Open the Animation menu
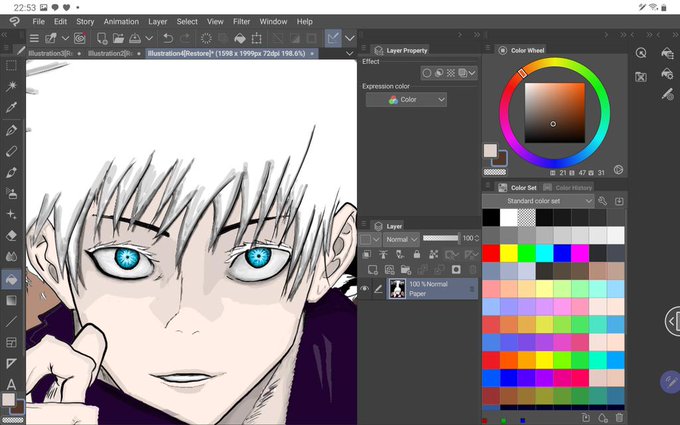This screenshot has width=680, height=425. [121, 21]
